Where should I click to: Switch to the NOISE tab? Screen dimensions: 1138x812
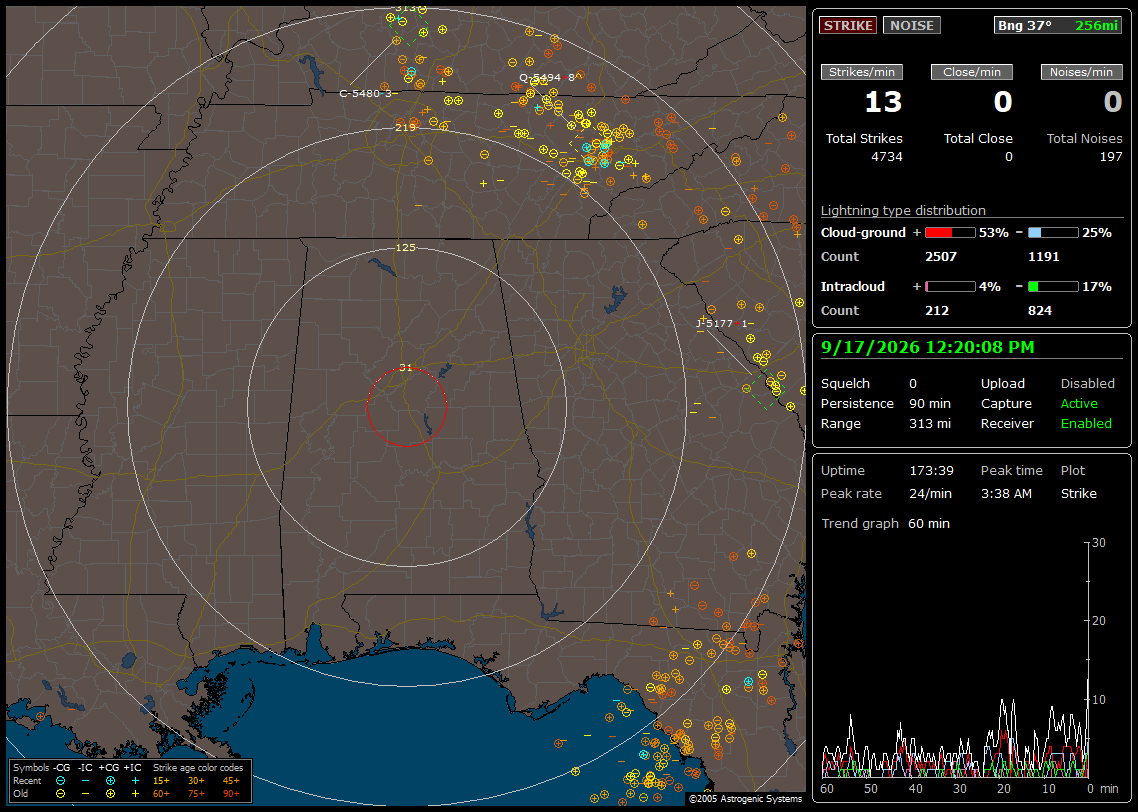pos(912,25)
